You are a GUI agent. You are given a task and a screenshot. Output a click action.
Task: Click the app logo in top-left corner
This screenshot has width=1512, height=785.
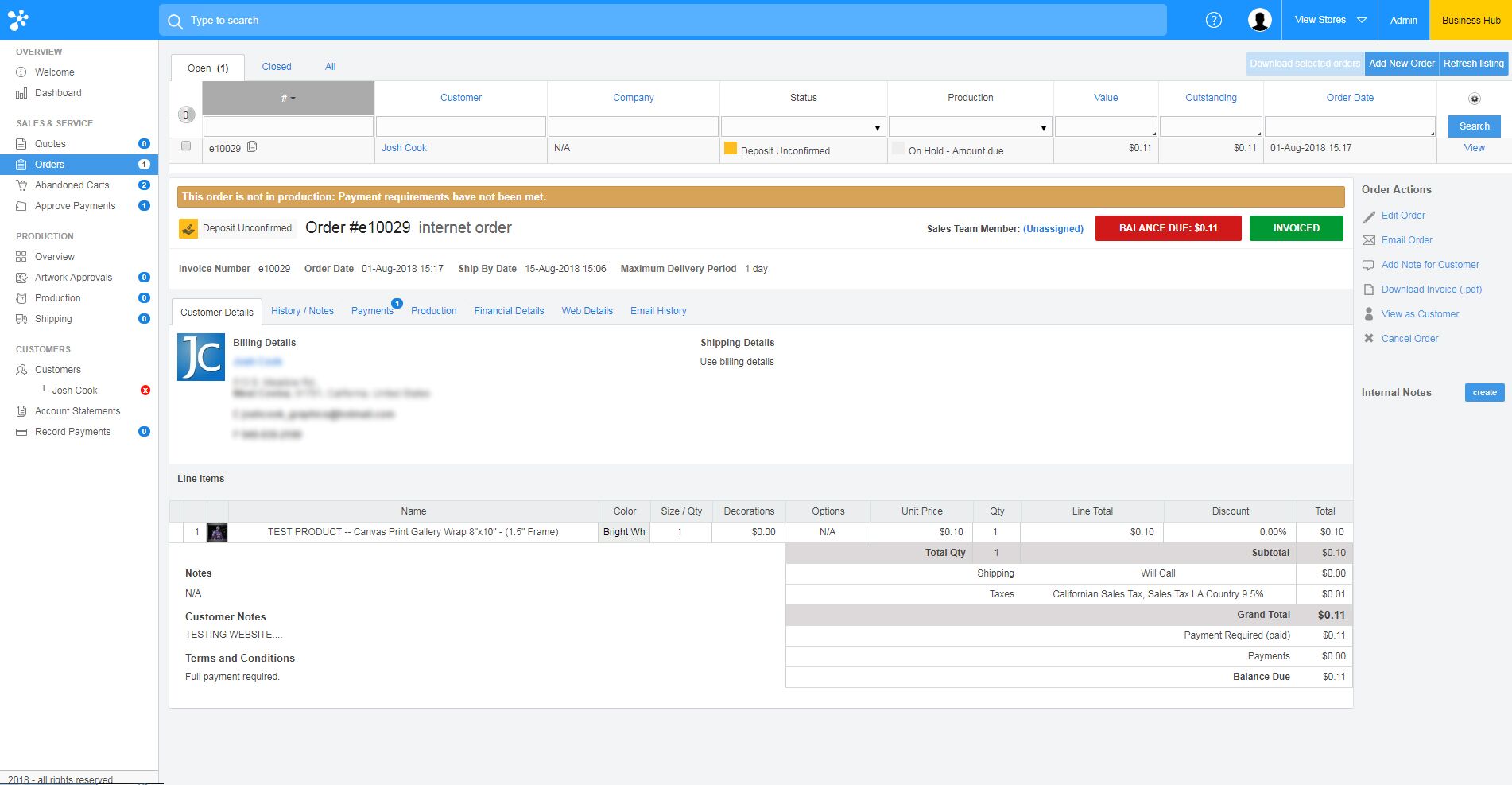[17, 20]
